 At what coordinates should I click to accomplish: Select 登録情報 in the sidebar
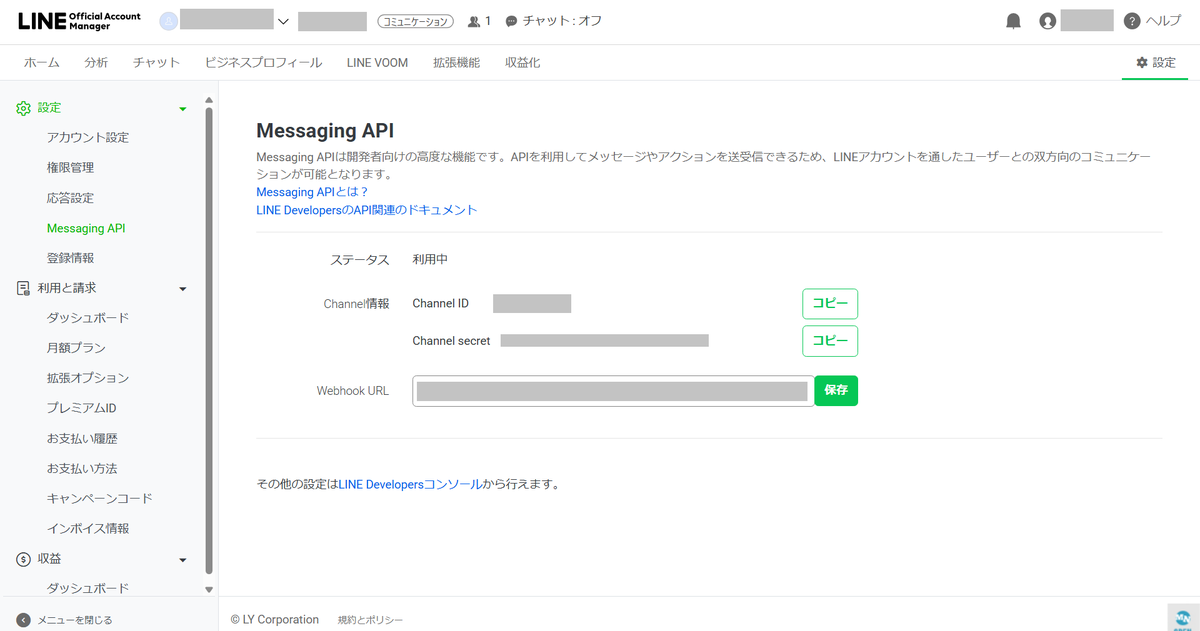click(x=70, y=258)
